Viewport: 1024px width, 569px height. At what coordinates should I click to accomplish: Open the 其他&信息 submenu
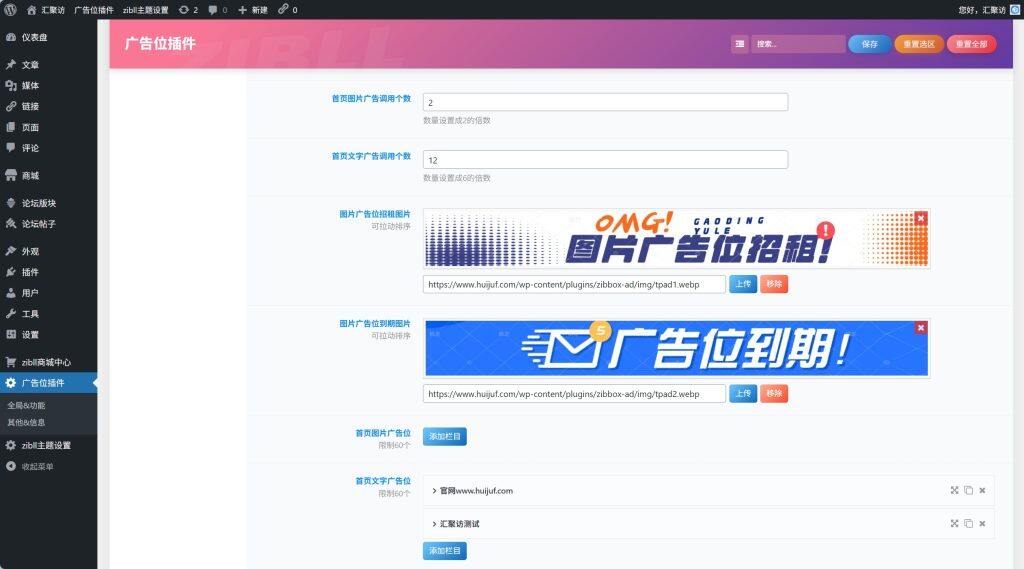pyautogui.click(x=26, y=423)
